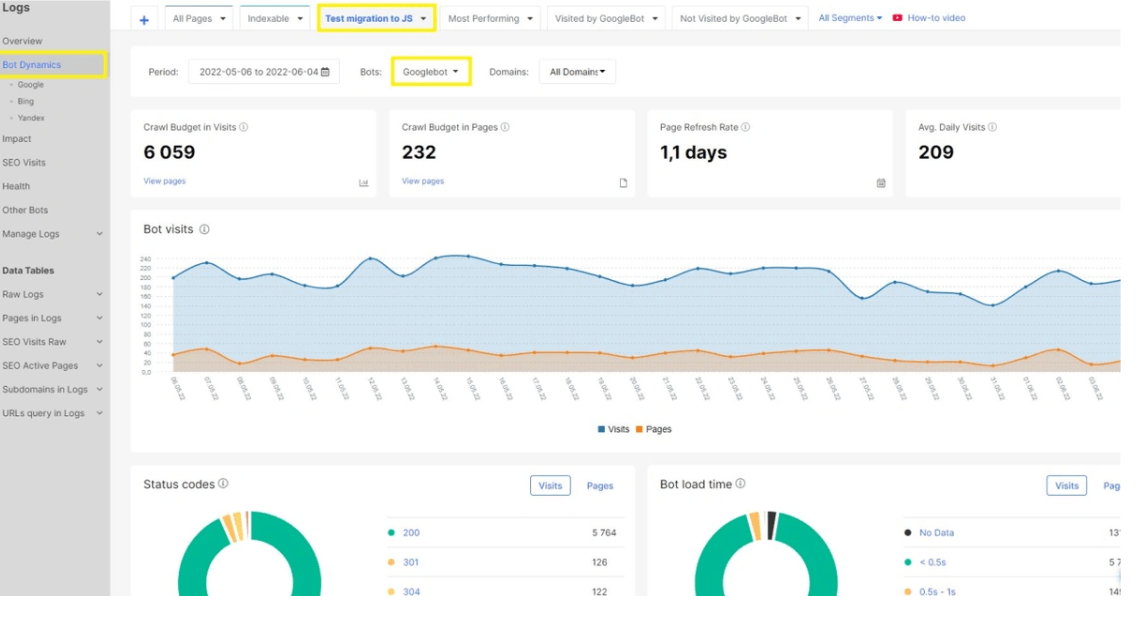This screenshot has width=1138, height=618.
Task: Switch Status codes to Visits view
Action: point(550,485)
